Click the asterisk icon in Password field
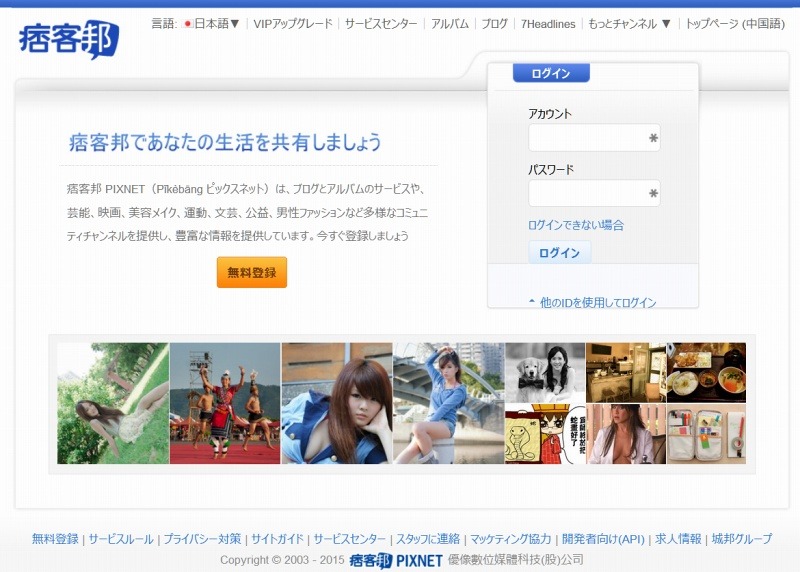 [653, 194]
